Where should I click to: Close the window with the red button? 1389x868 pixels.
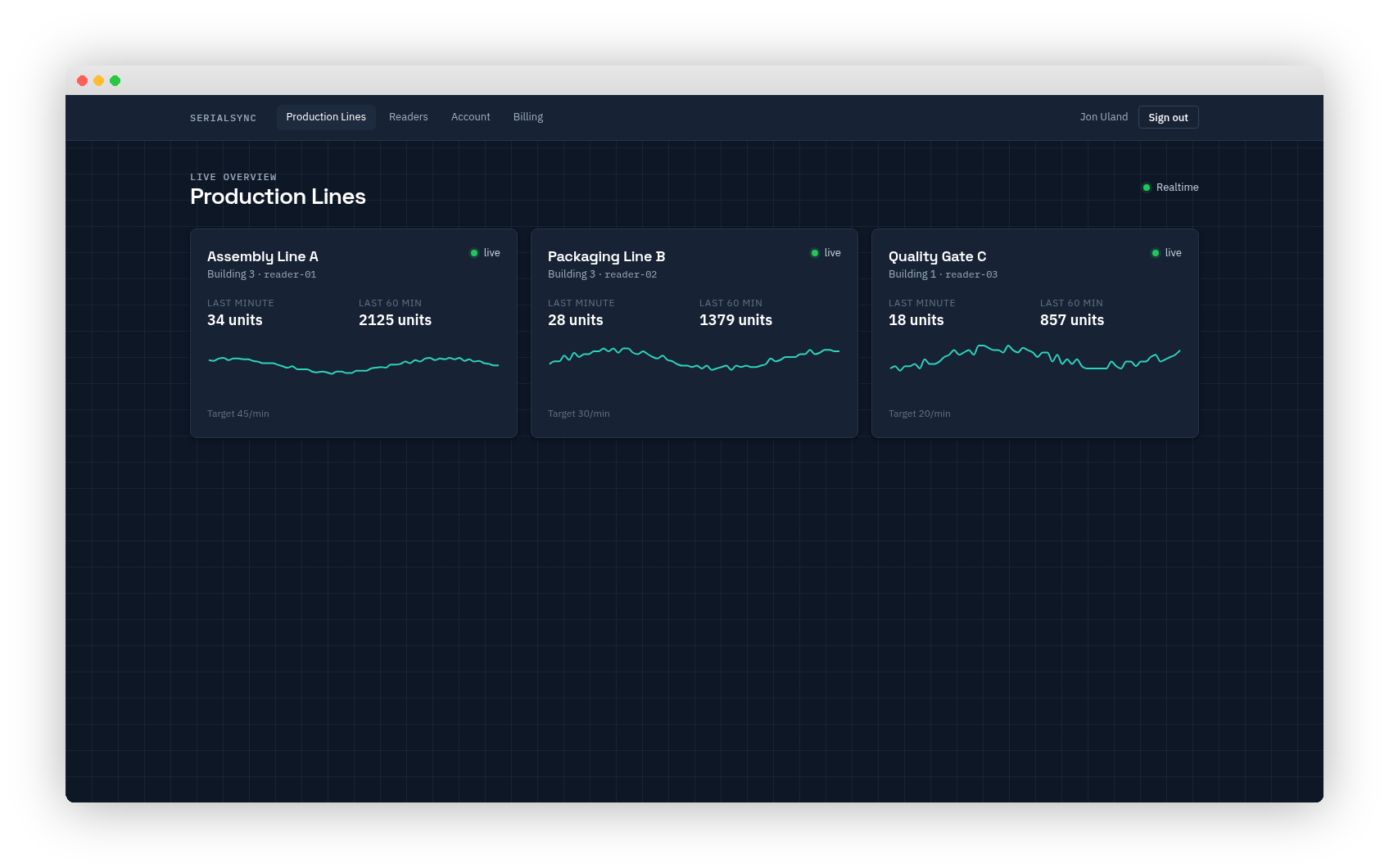tap(83, 80)
